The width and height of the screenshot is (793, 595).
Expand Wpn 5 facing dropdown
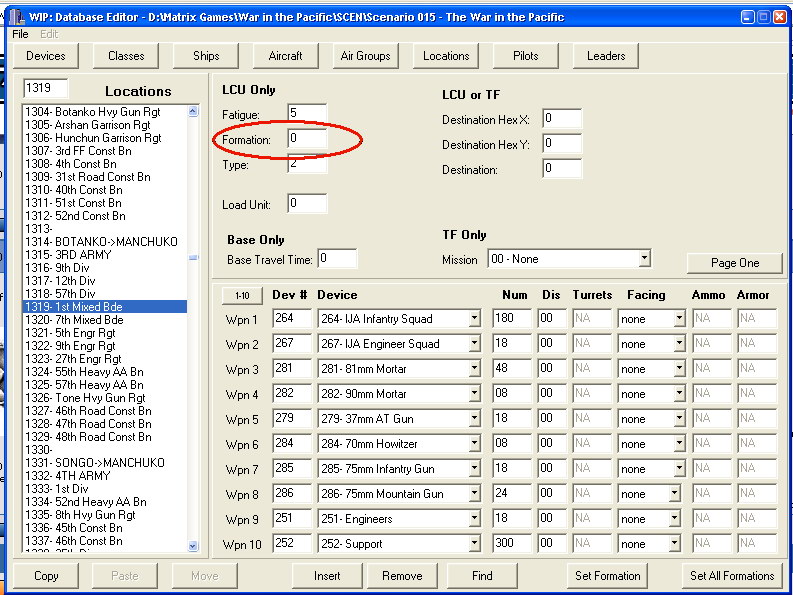pos(679,419)
